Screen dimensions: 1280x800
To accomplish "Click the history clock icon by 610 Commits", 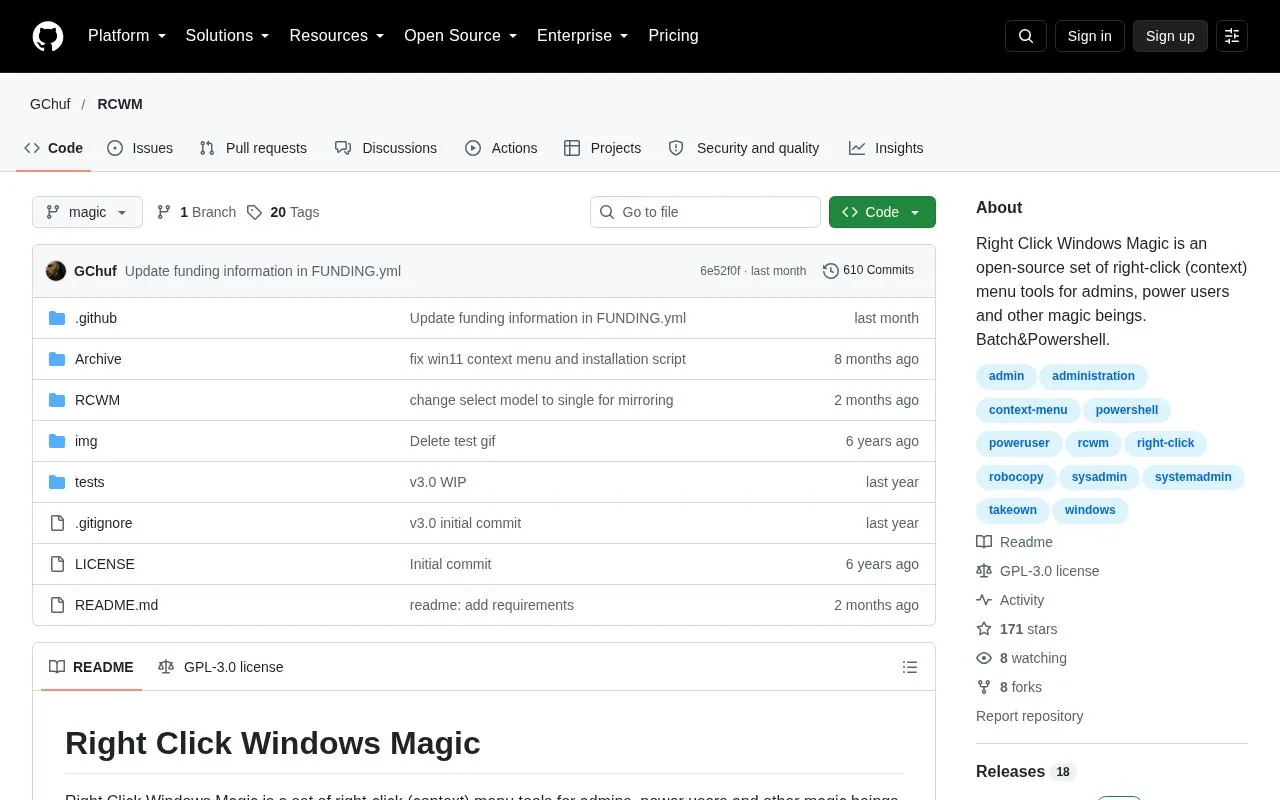I will (x=830, y=271).
